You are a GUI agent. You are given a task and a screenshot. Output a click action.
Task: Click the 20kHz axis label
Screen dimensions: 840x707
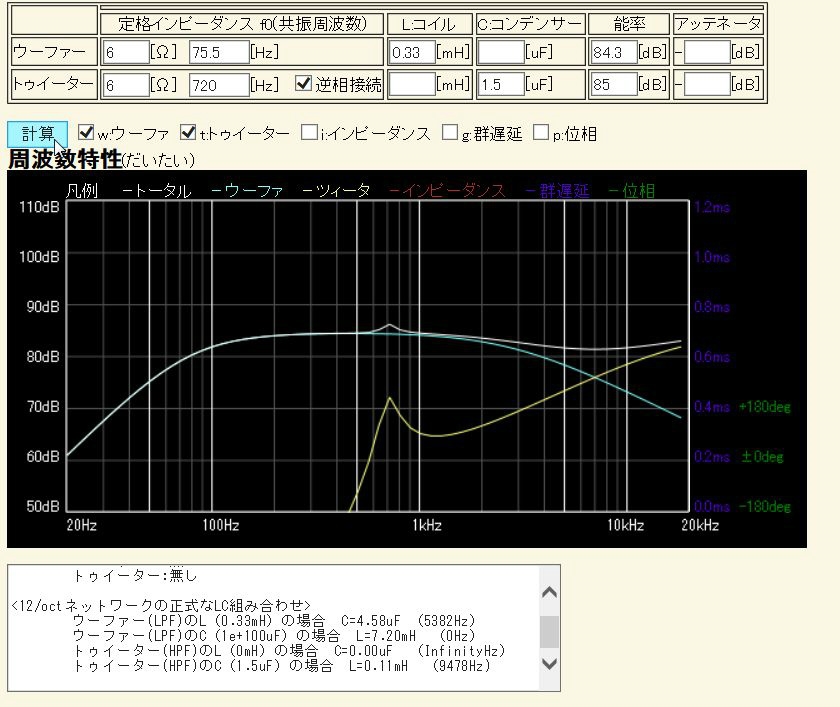(700, 525)
